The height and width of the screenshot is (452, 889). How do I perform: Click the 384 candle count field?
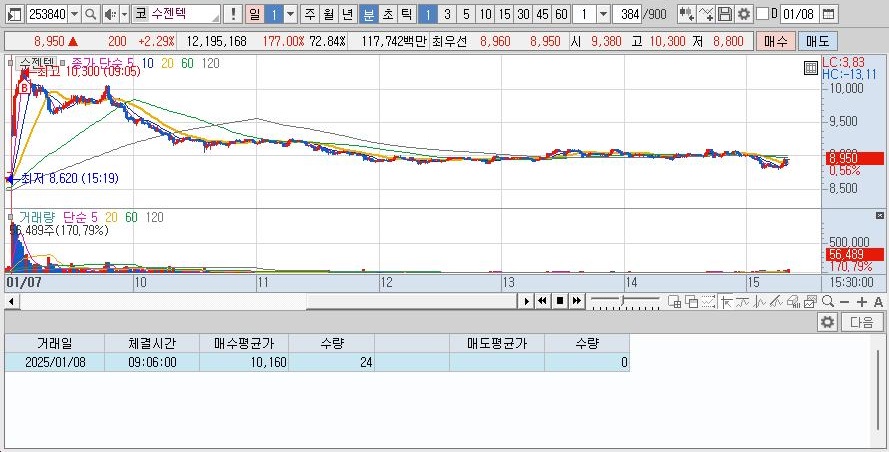tap(627, 14)
